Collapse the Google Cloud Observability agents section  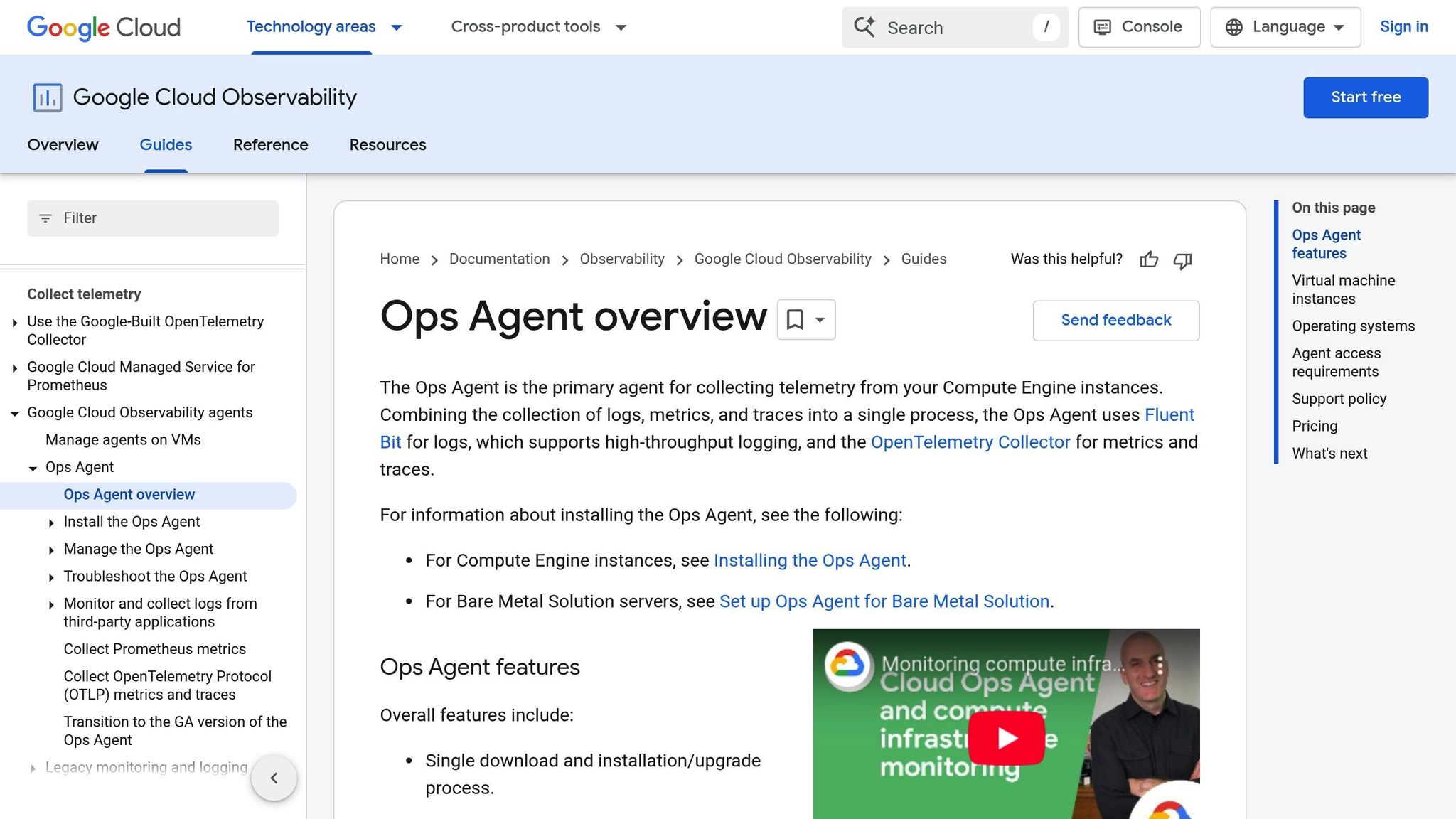pos(14,413)
